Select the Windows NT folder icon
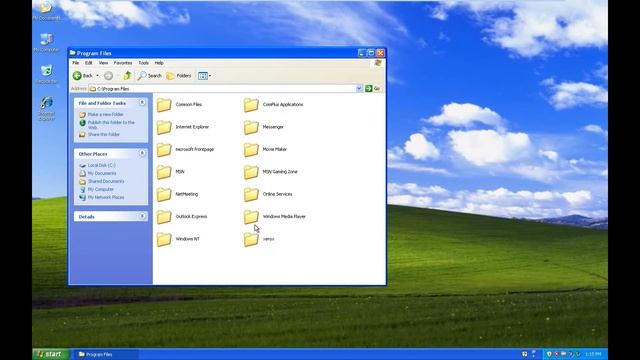640x360 pixels. (164, 239)
